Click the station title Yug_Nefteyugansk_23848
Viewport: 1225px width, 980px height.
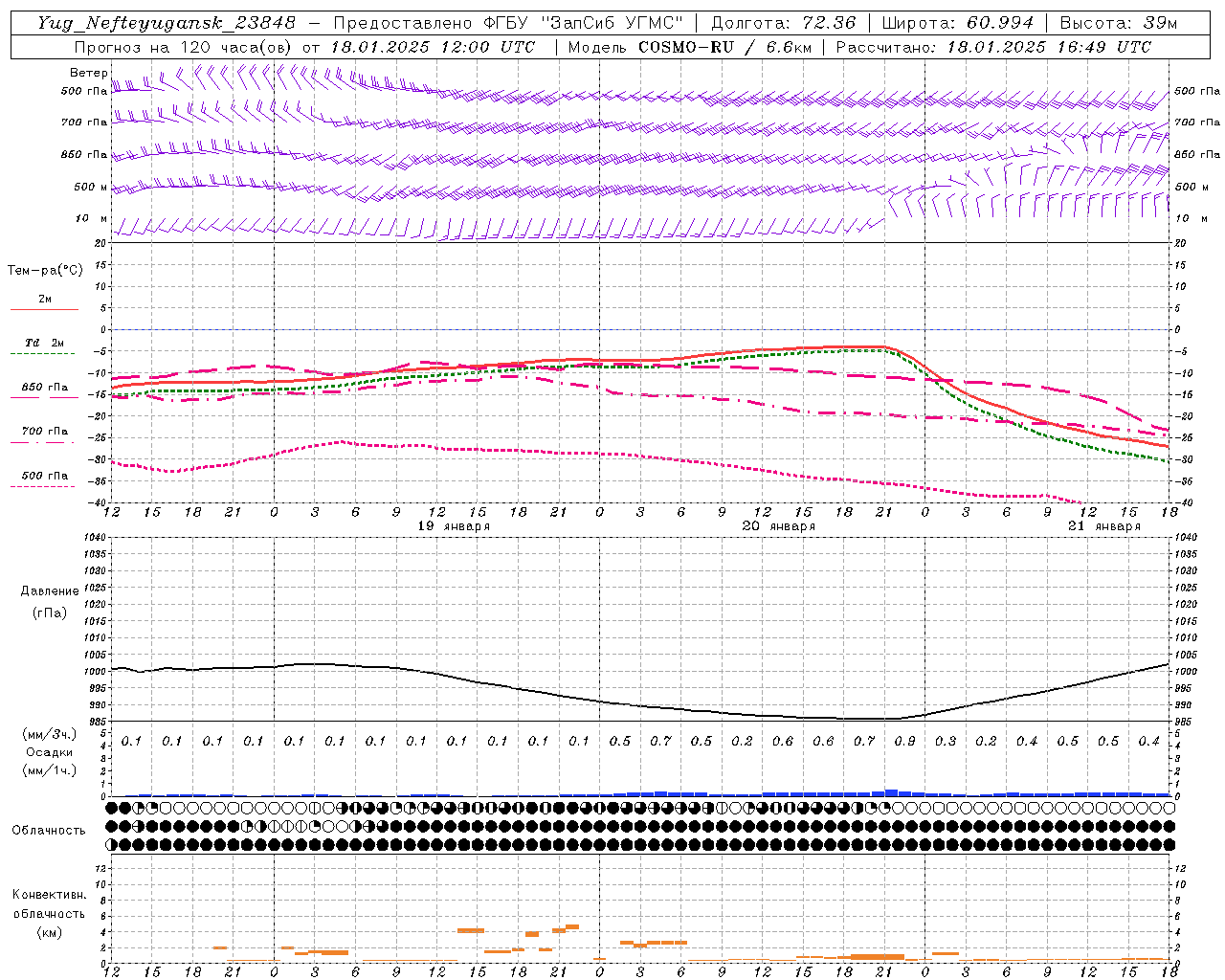click(x=167, y=23)
